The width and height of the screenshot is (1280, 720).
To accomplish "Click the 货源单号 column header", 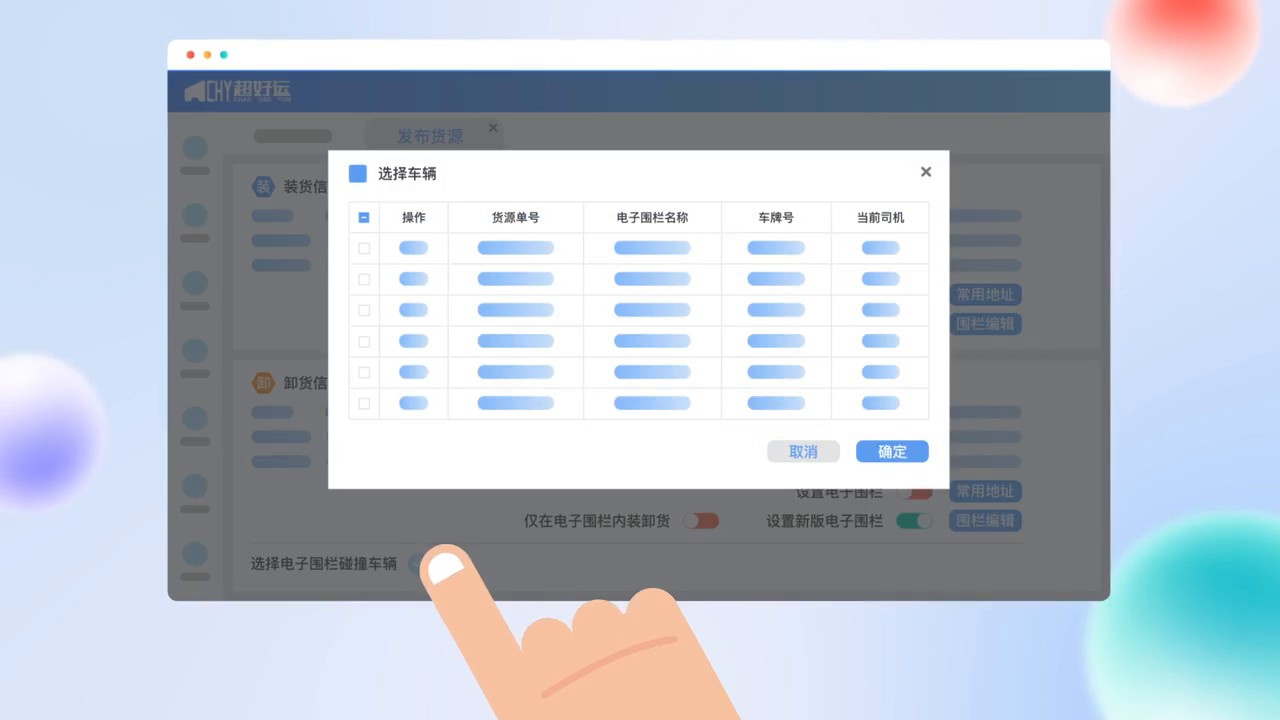I will (x=515, y=218).
